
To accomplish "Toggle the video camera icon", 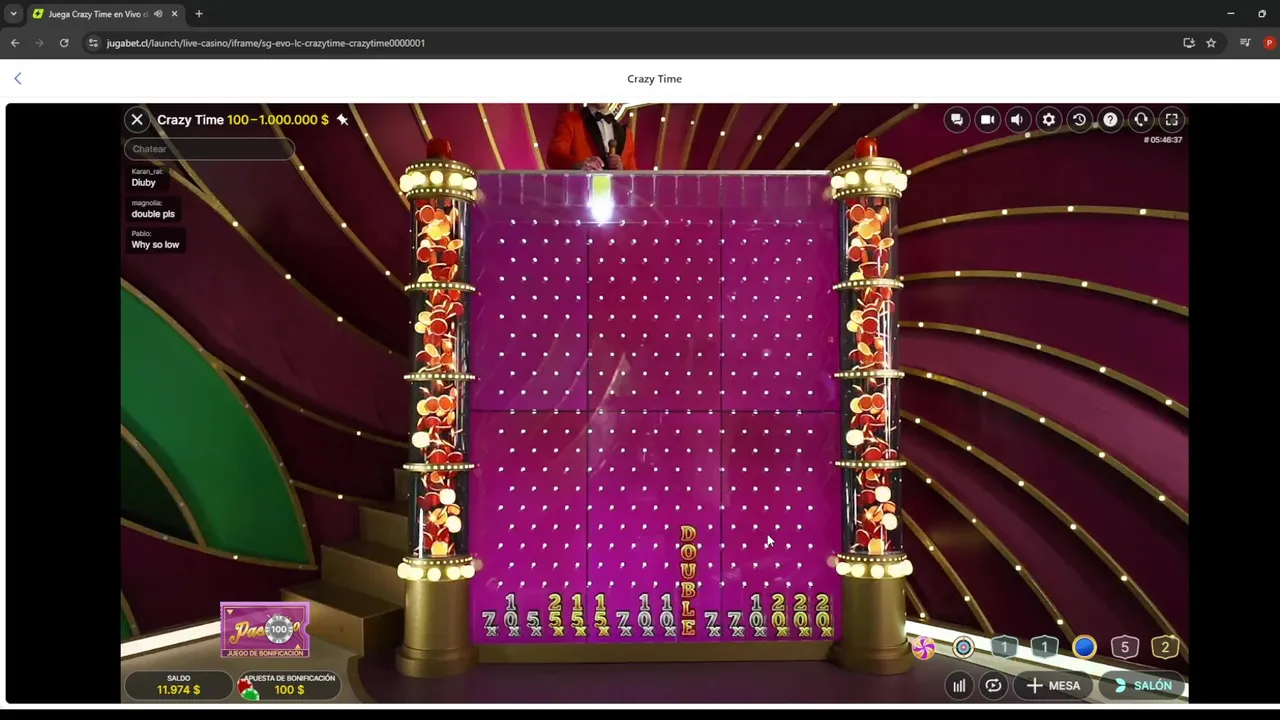I will click(x=987, y=119).
